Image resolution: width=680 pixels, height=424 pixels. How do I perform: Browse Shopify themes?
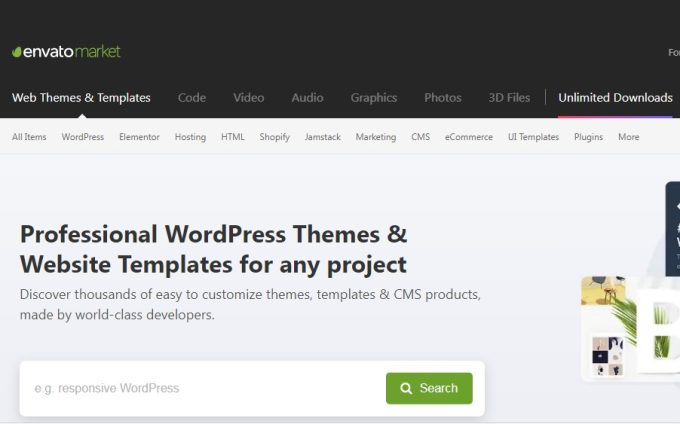click(x=275, y=137)
